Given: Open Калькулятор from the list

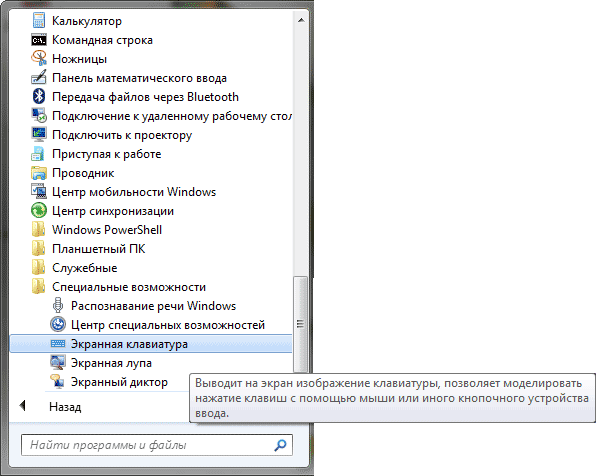Looking at the screenshot, I should click(87, 21).
